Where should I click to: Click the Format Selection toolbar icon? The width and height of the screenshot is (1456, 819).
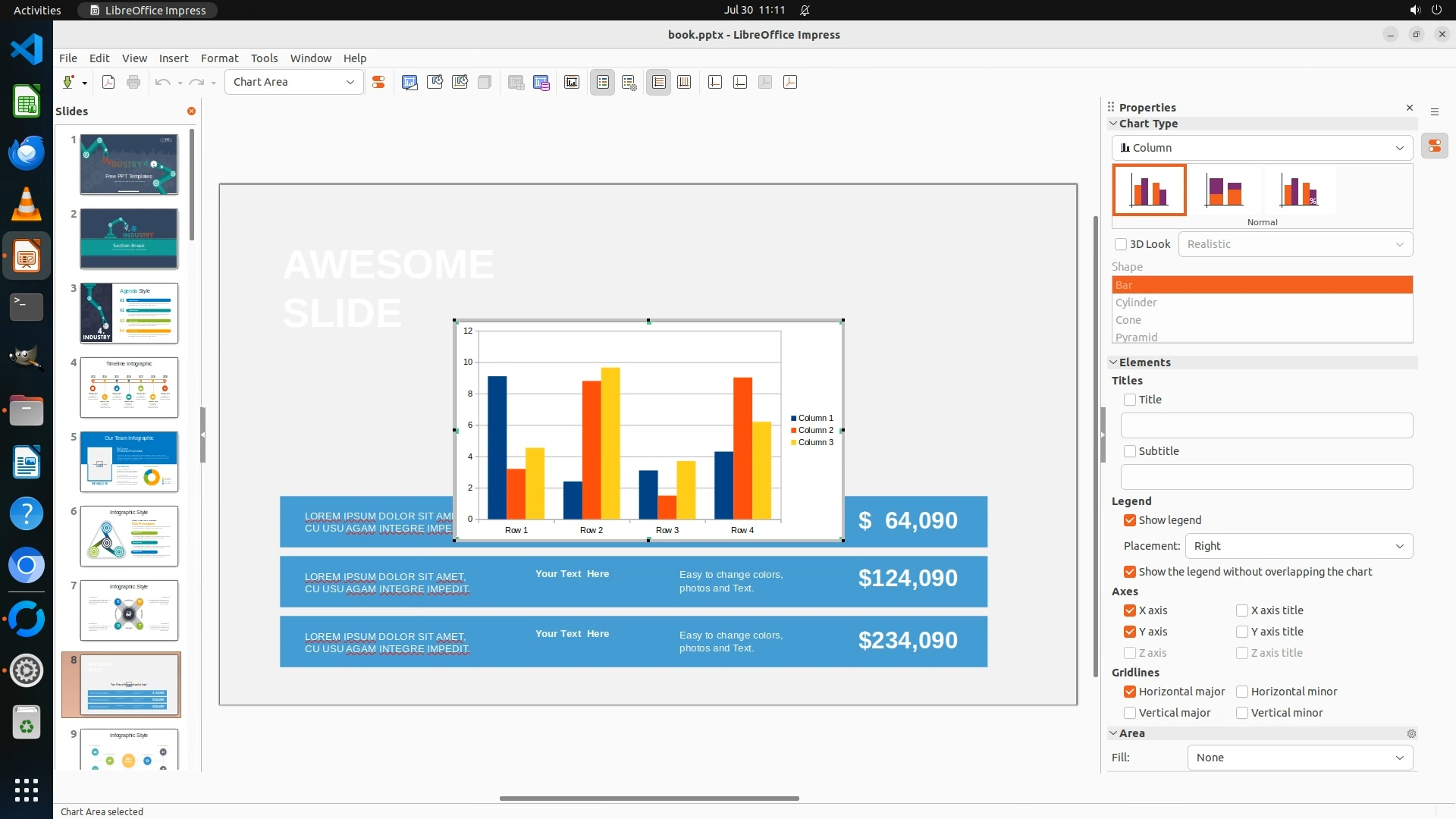point(378,82)
